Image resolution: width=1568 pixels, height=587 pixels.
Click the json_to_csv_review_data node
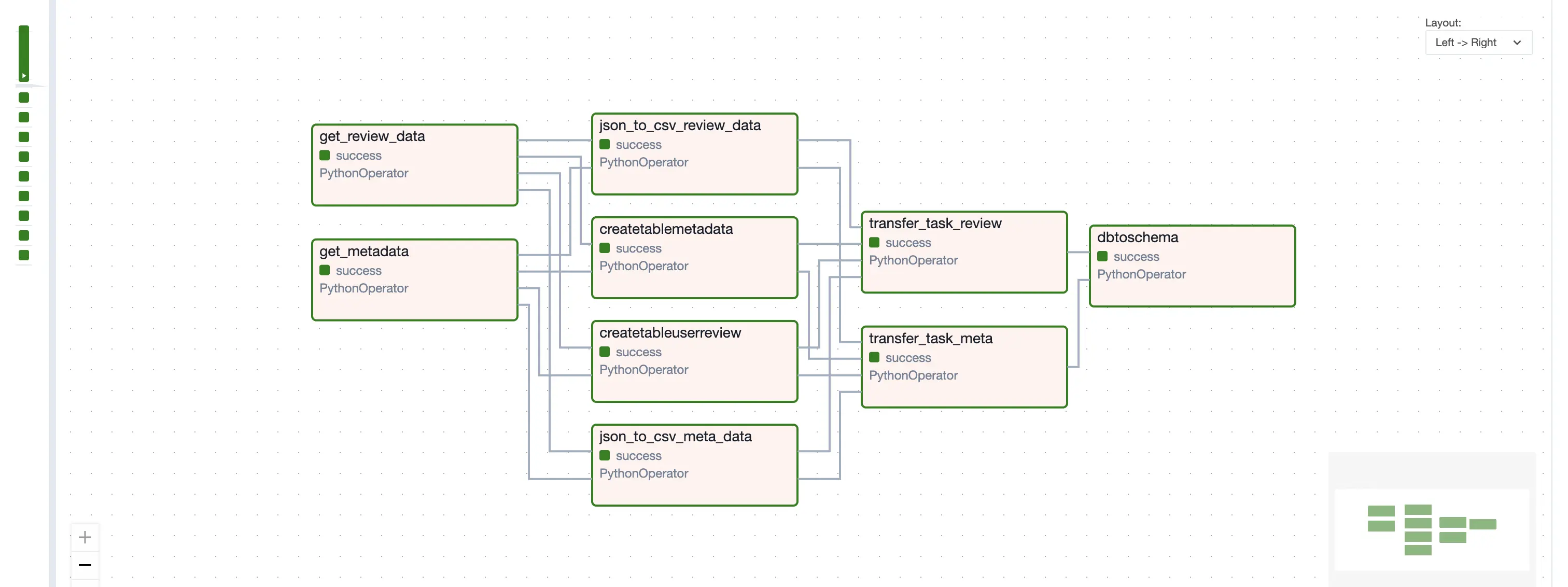(694, 153)
